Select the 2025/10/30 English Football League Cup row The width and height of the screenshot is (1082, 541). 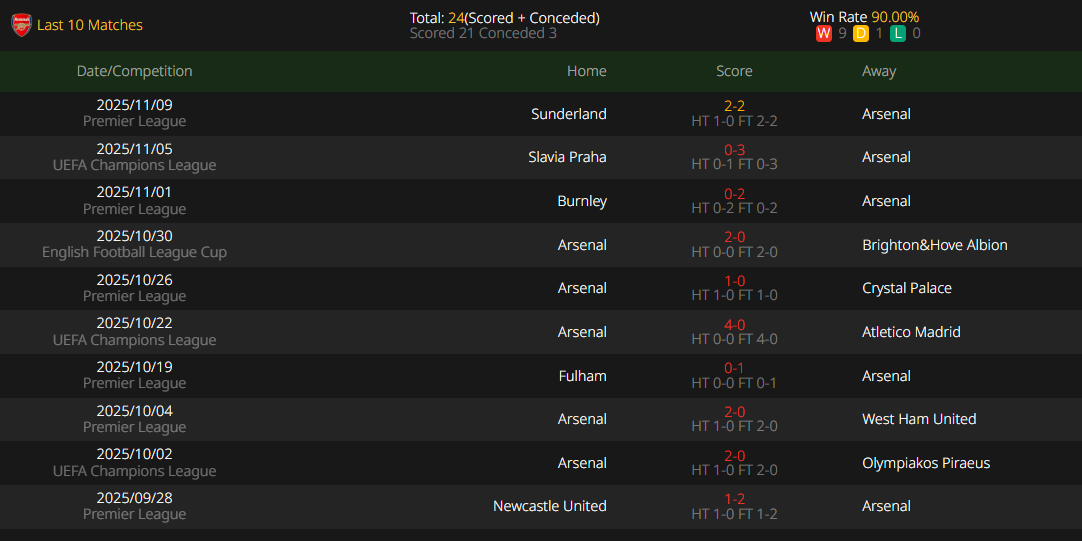(x=134, y=244)
